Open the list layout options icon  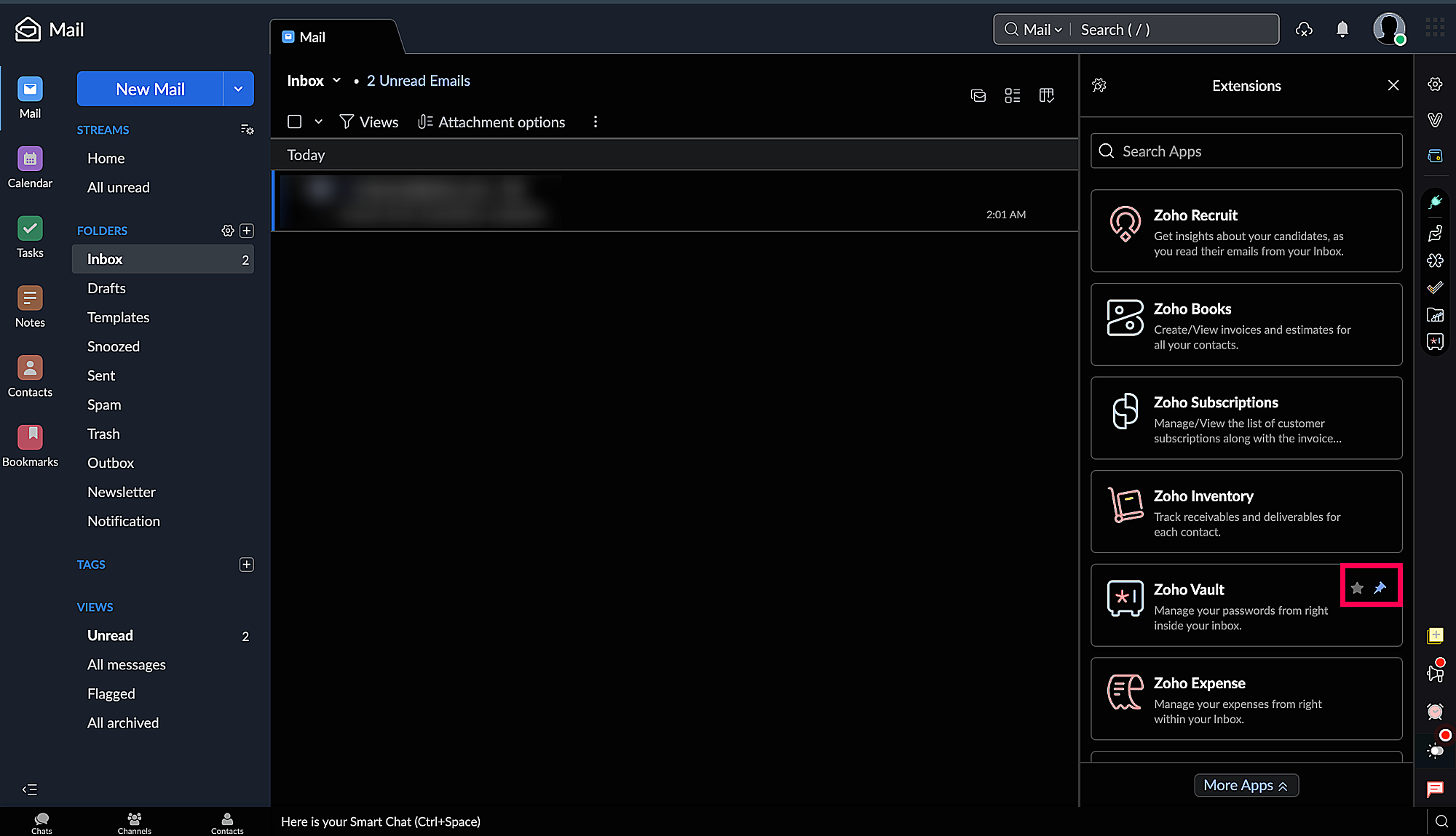pyautogui.click(x=1013, y=95)
